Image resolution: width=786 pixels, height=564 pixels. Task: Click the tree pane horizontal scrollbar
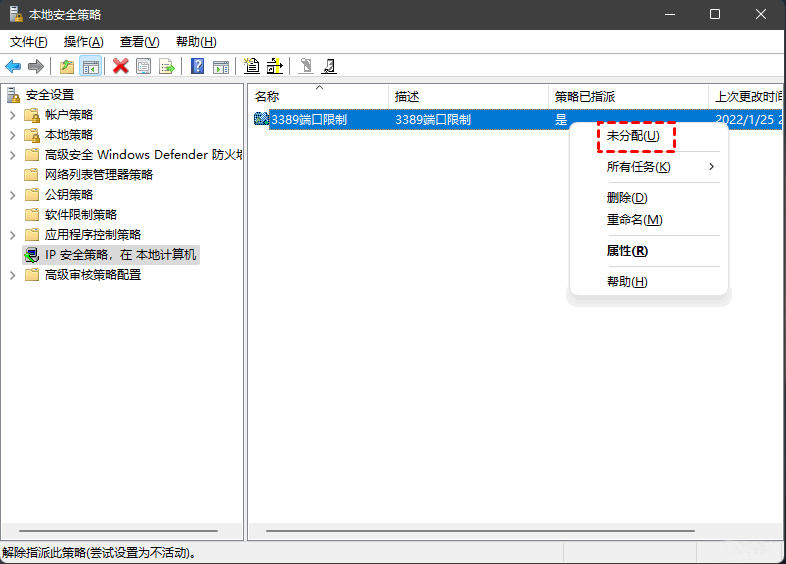click(x=118, y=530)
